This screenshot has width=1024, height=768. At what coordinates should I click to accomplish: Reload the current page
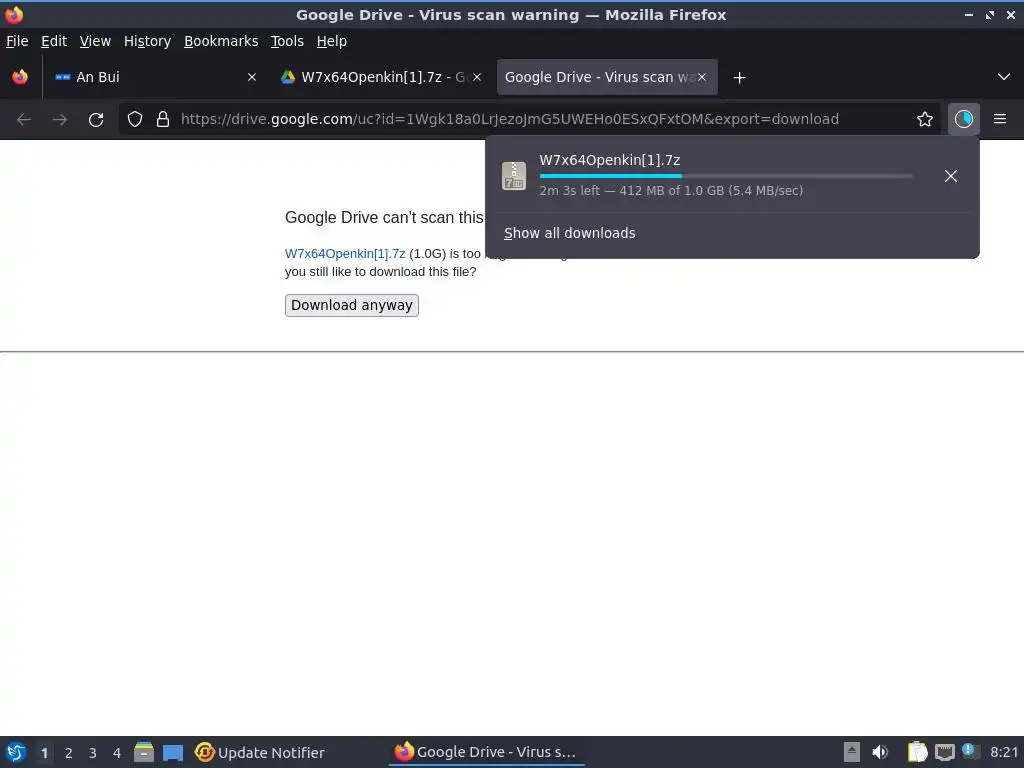pos(96,120)
